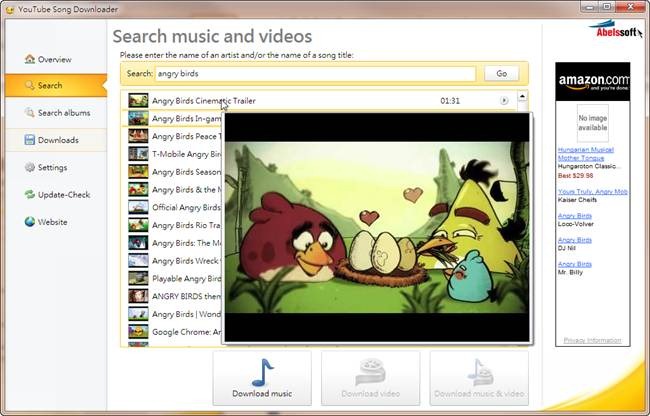Viewport: 650px width, 416px height.
Task: Go to the Downloads section
Action: click(x=56, y=140)
